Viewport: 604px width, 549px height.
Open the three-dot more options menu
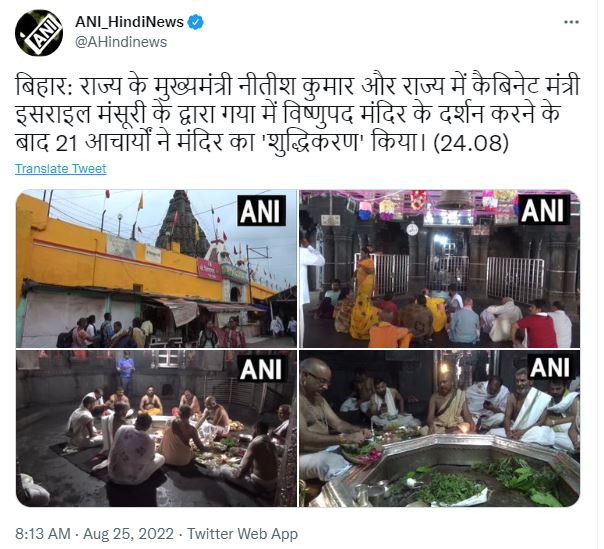(x=571, y=22)
